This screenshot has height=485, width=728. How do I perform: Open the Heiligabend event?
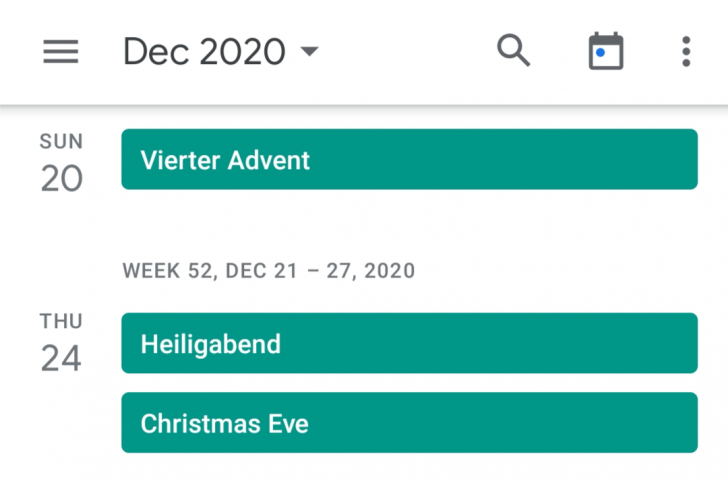tap(410, 343)
